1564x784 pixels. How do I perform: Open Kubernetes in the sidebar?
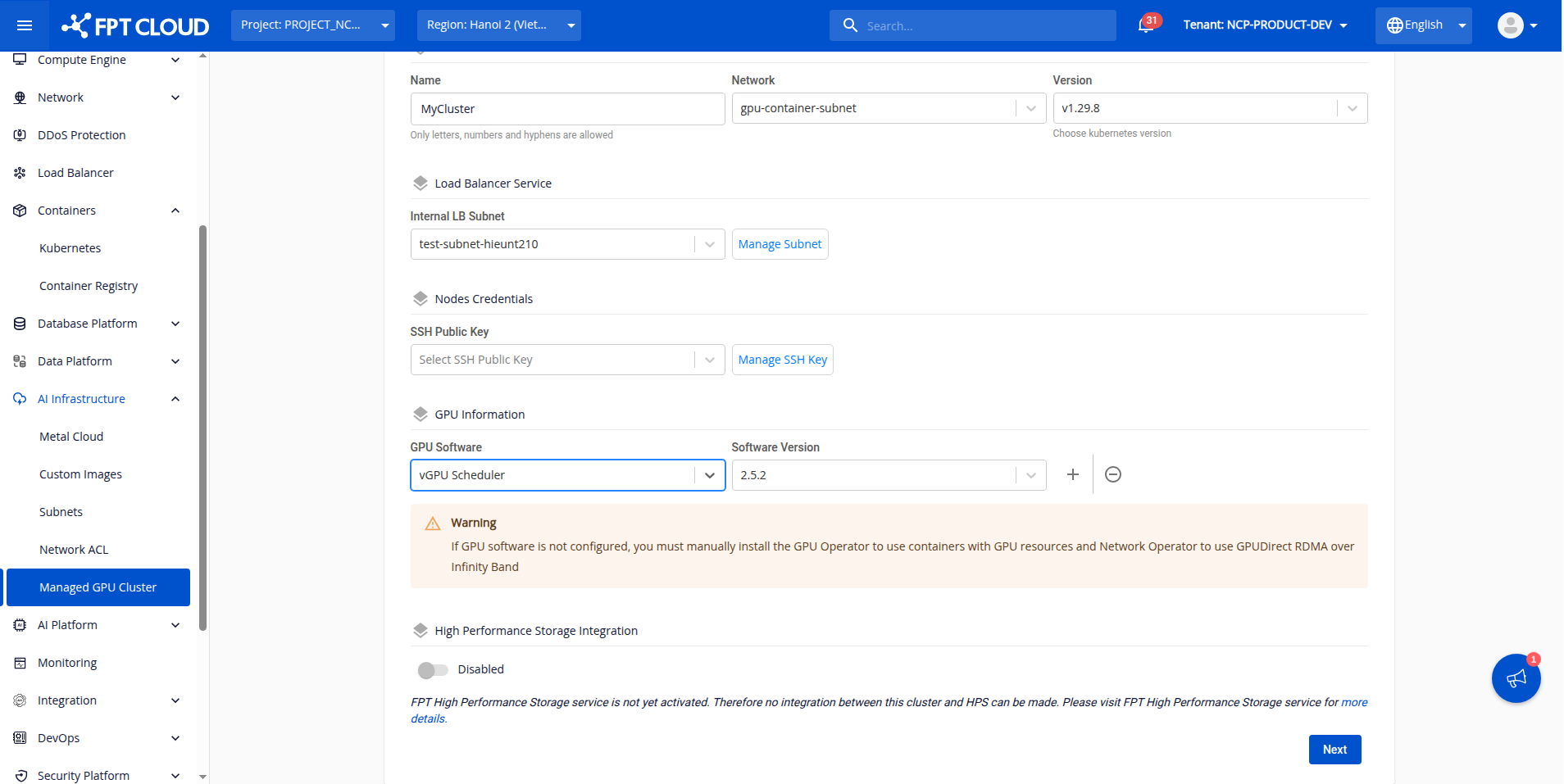click(x=70, y=248)
